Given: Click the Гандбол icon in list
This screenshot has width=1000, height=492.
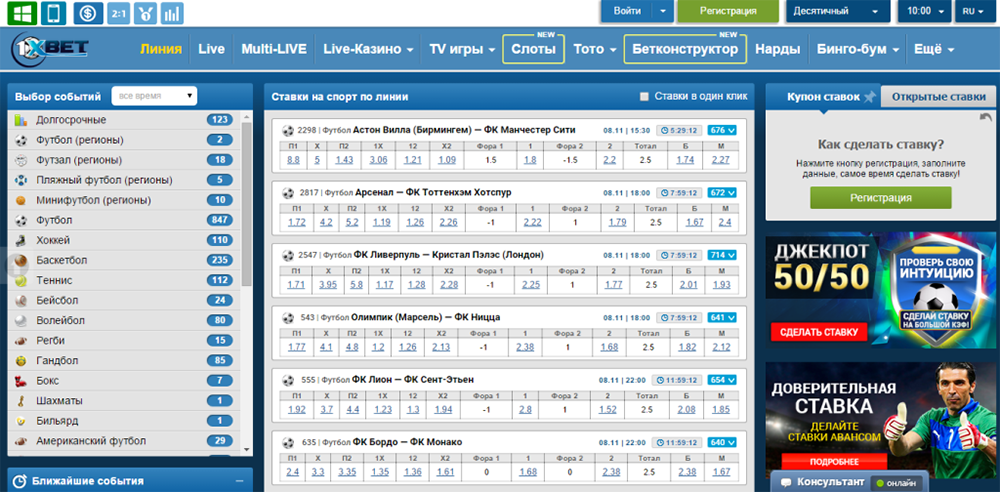Looking at the screenshot, I should 21,361.
